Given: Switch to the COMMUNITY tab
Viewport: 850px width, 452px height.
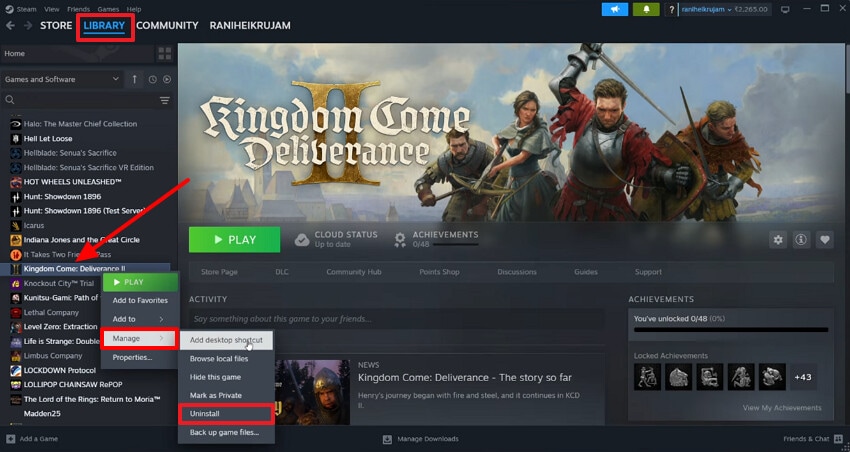Looking at the screenshot, I should pyautogui.click(x=167, y=25).
